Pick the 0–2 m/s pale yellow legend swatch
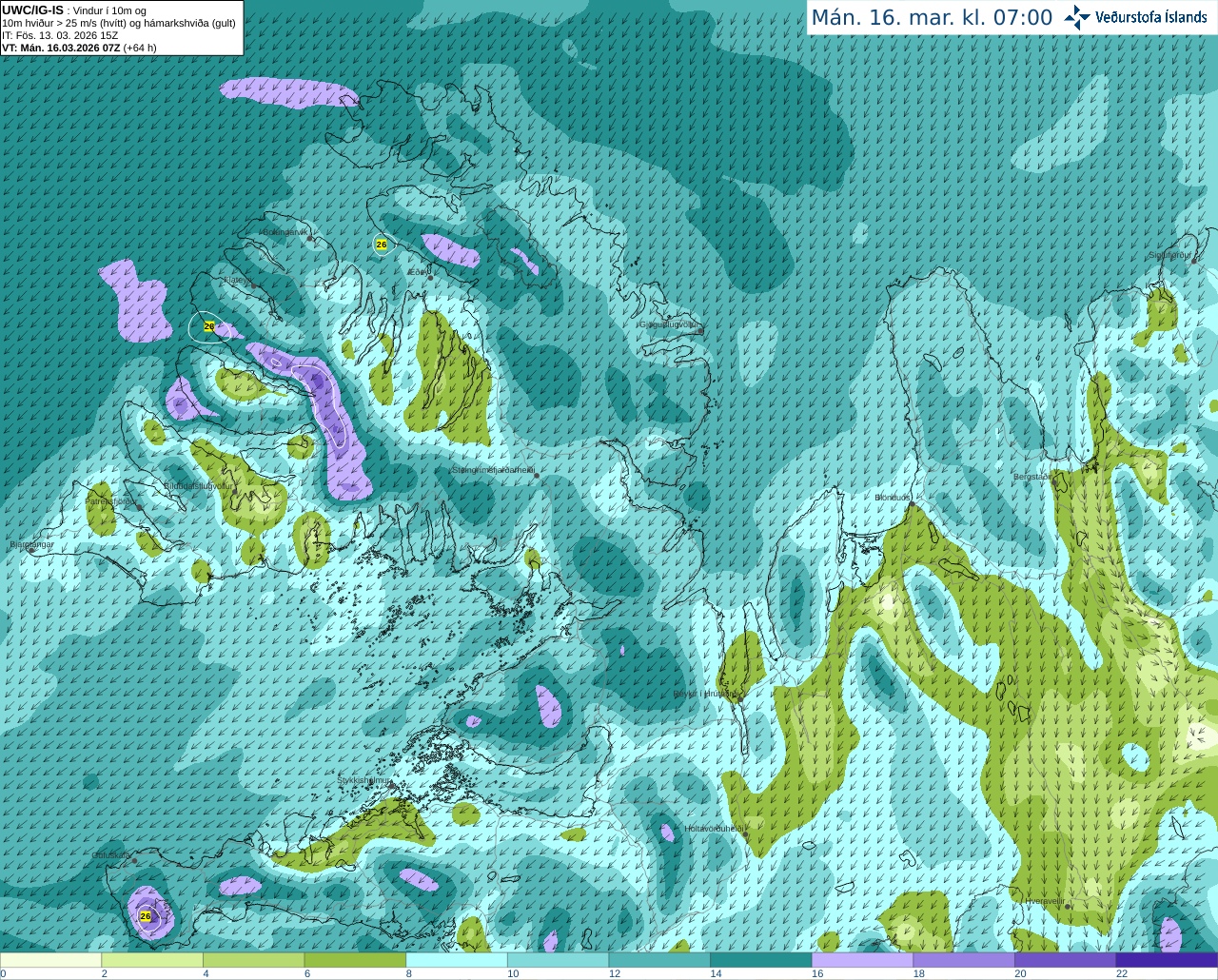Screen dimensions: 1218x980 tap(50, 960)
